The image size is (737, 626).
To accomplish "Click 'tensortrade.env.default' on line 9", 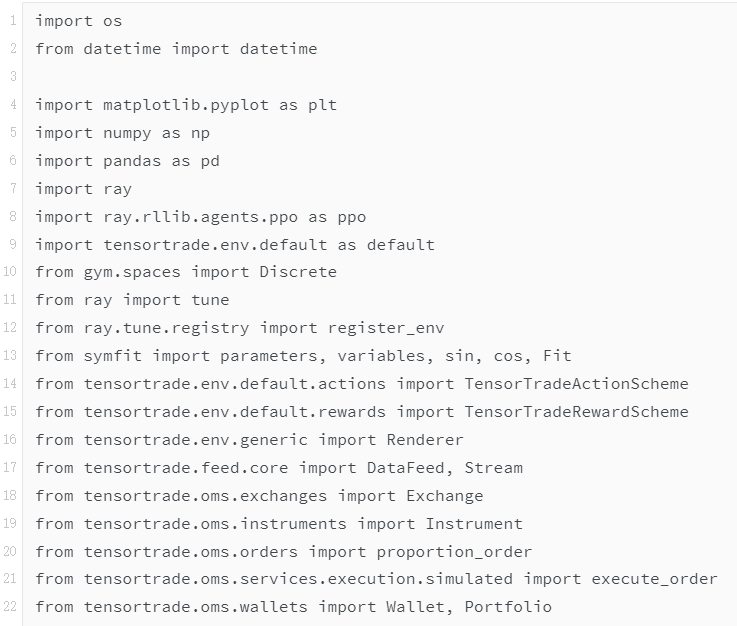I will coord(215,245).
